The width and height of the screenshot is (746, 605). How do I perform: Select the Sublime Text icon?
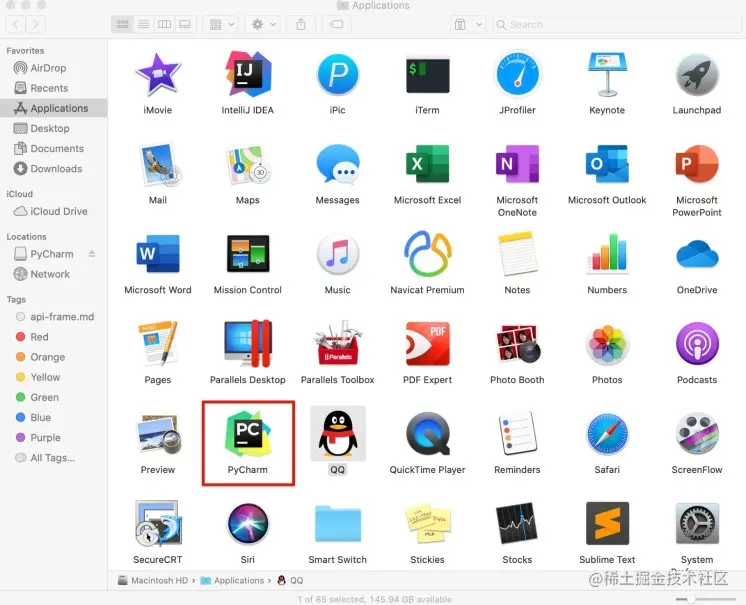[607, 523]
